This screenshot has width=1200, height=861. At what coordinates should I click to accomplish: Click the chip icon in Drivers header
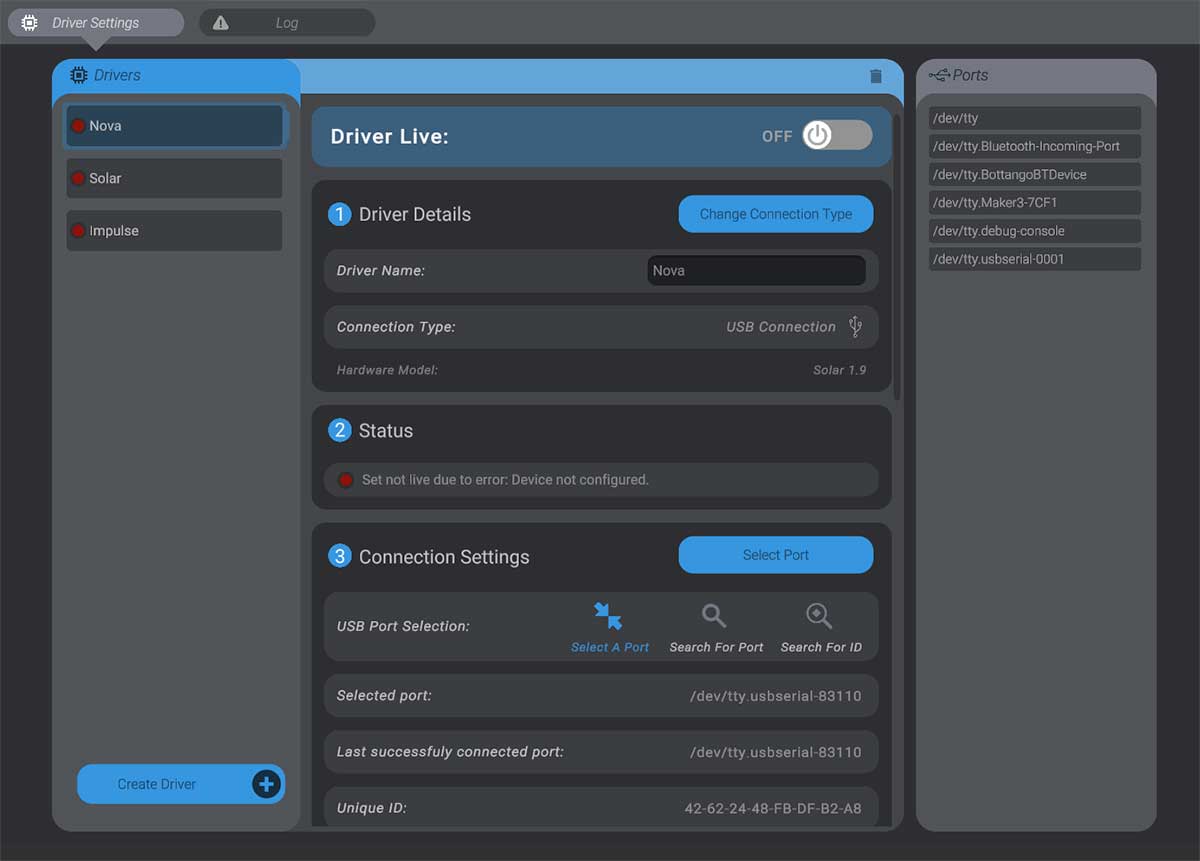coord(79,75)
